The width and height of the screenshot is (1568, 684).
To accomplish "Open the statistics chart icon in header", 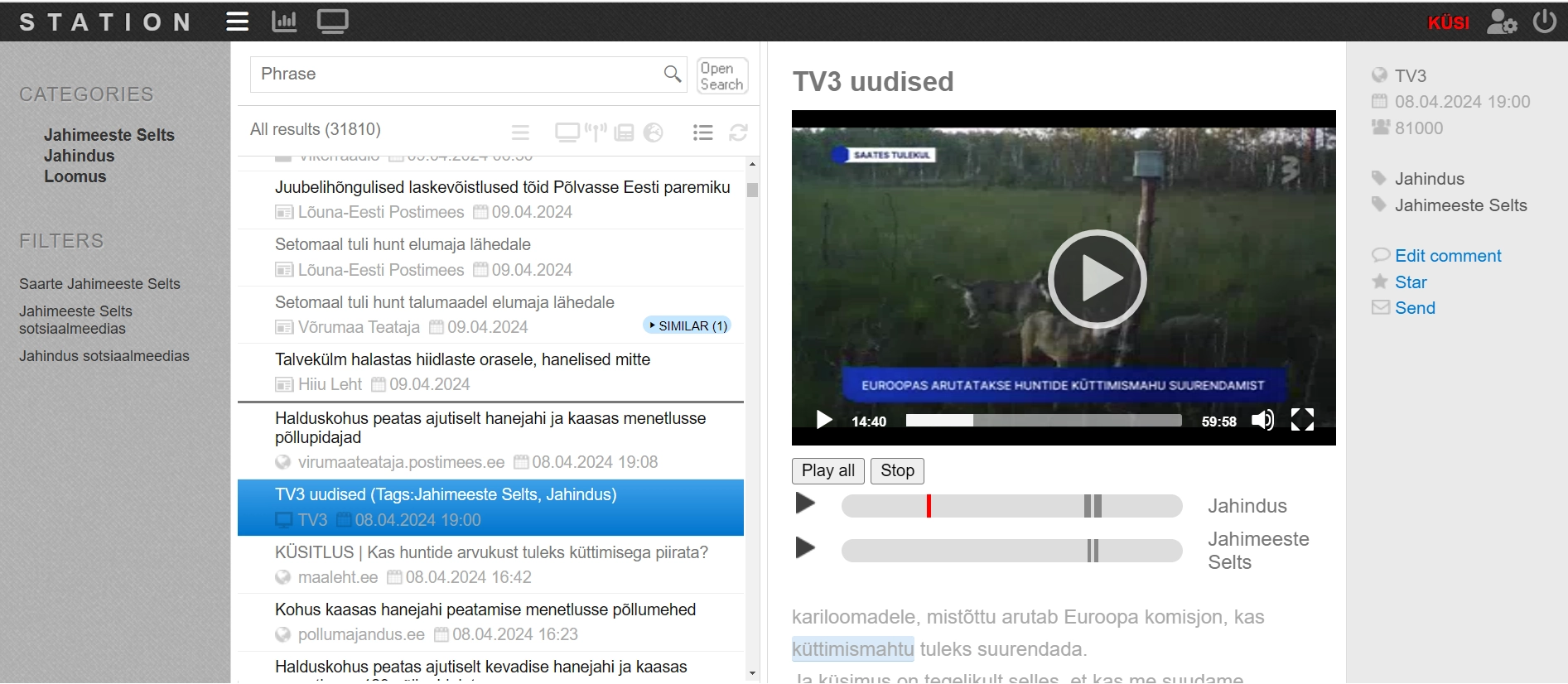I will pyautogui.click(x=284, y=22).
